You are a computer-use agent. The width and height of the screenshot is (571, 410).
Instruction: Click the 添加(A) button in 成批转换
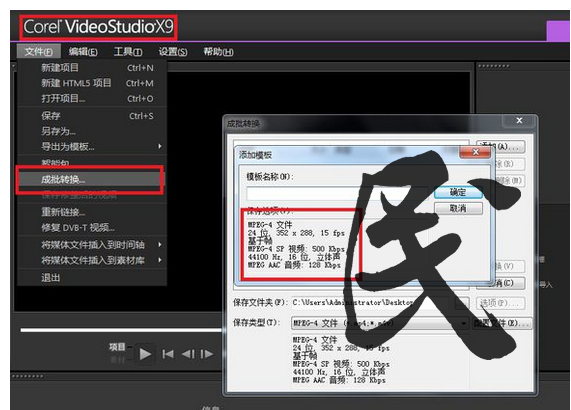(x=500, y=147)
